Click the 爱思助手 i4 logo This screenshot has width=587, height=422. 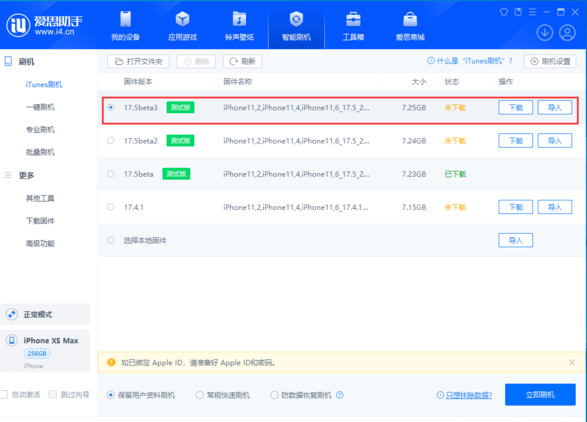pyautogui.click(x=44, y=25)
